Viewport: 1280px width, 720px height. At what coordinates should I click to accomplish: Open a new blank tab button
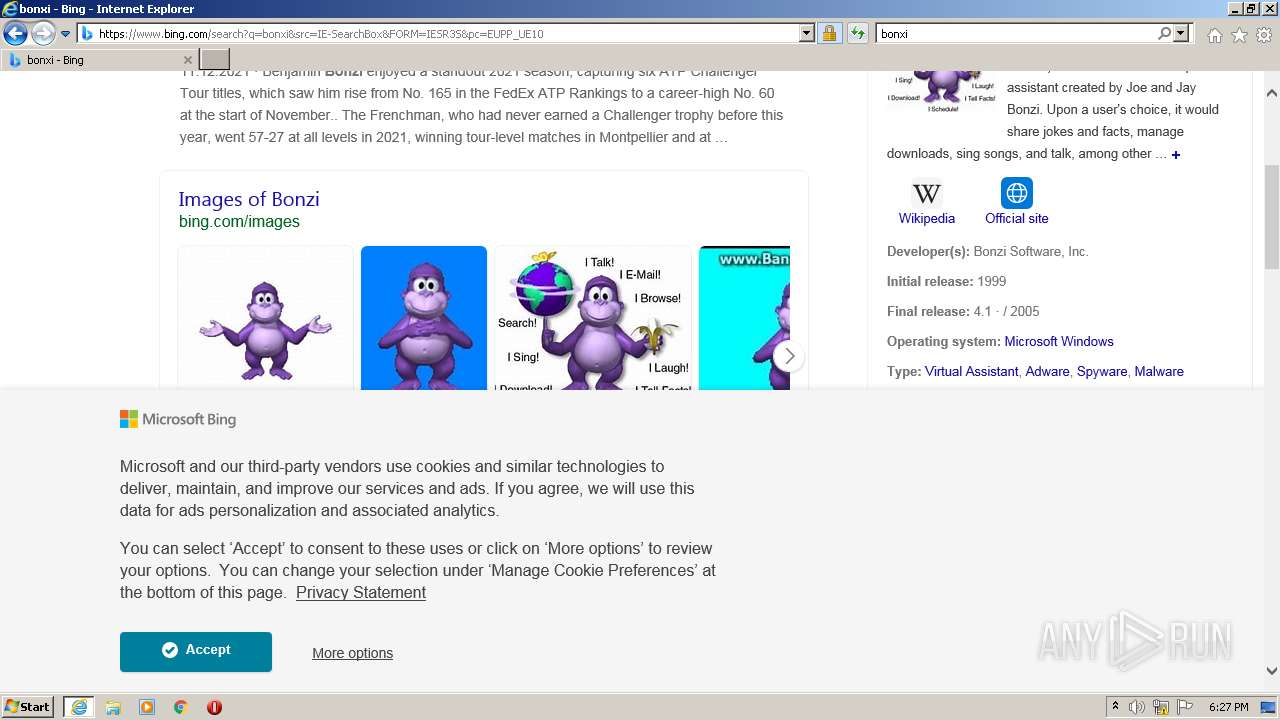point(215,60)
